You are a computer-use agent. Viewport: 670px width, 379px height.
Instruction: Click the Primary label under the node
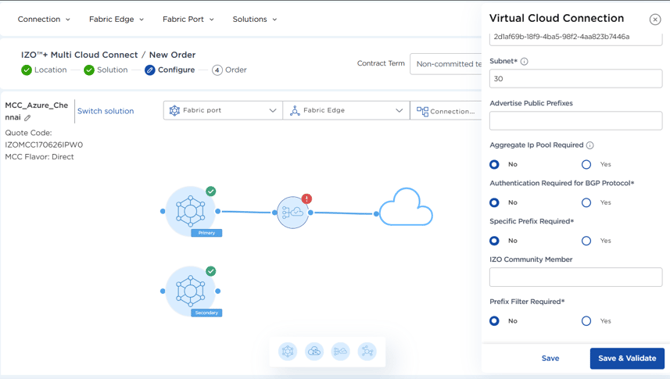[206, 233]
